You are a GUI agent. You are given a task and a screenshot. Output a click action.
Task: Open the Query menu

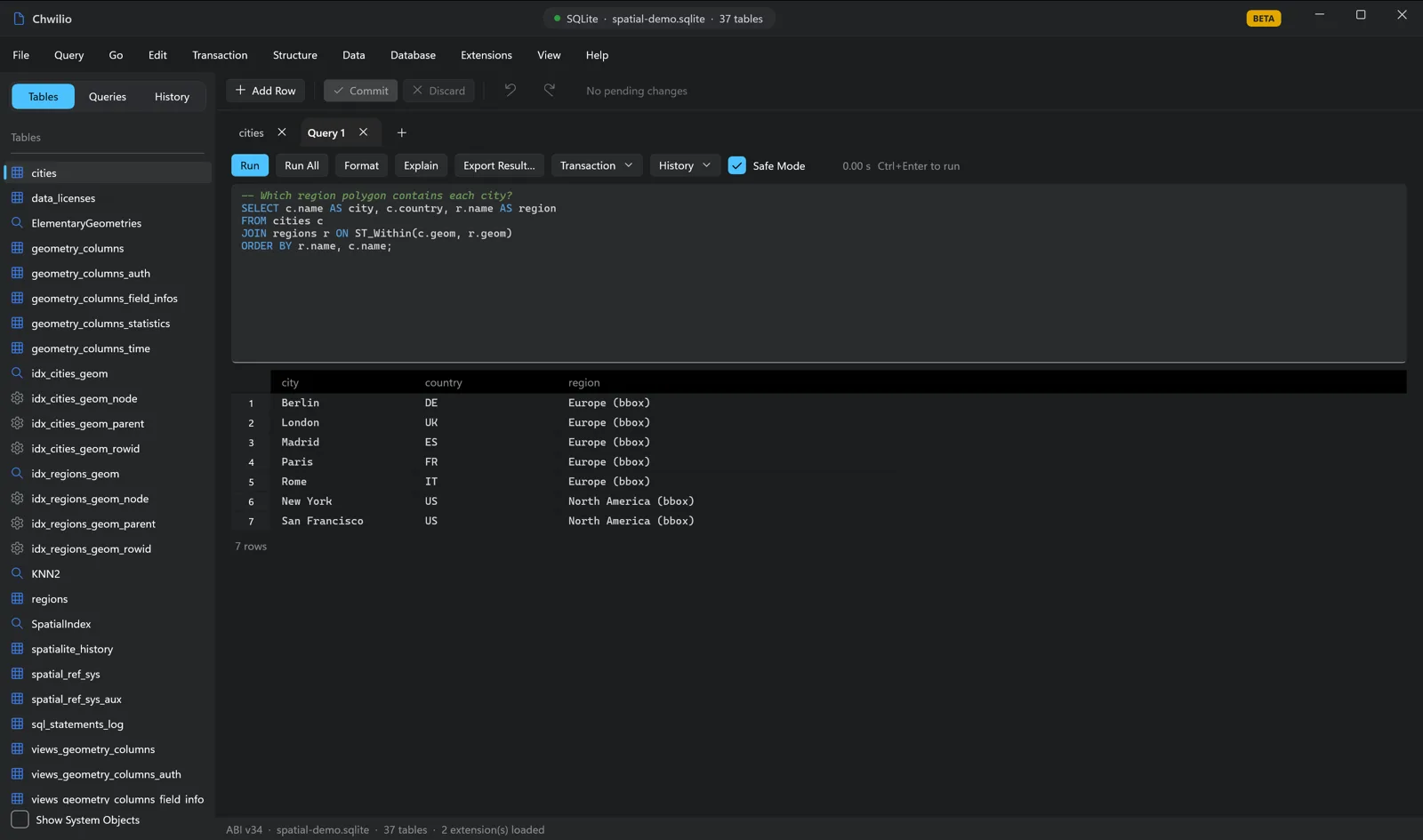click(69, 55)
